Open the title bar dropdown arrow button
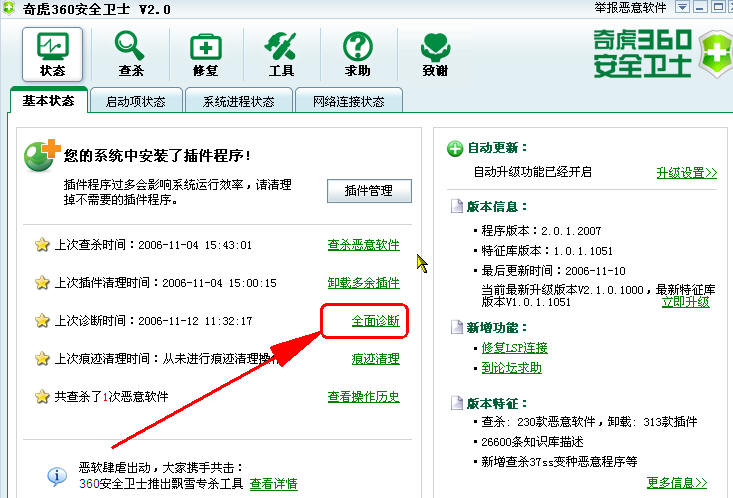 [682, 7]
